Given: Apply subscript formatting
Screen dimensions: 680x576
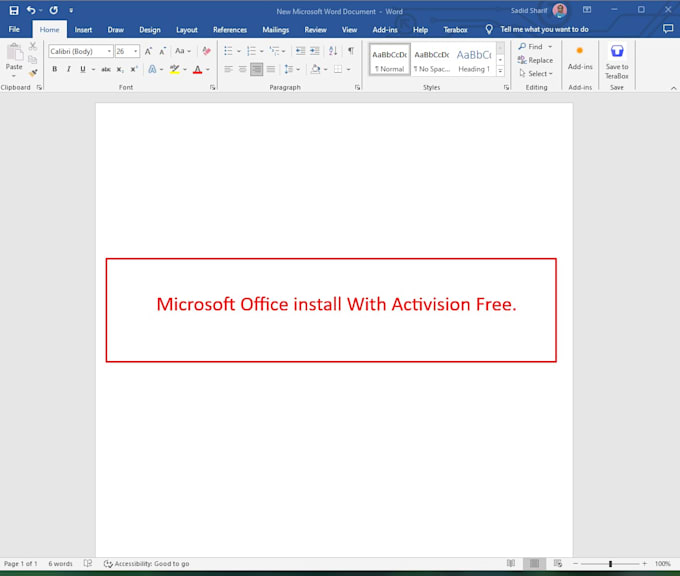Looking at the screenshot, I should coord(120,69).
